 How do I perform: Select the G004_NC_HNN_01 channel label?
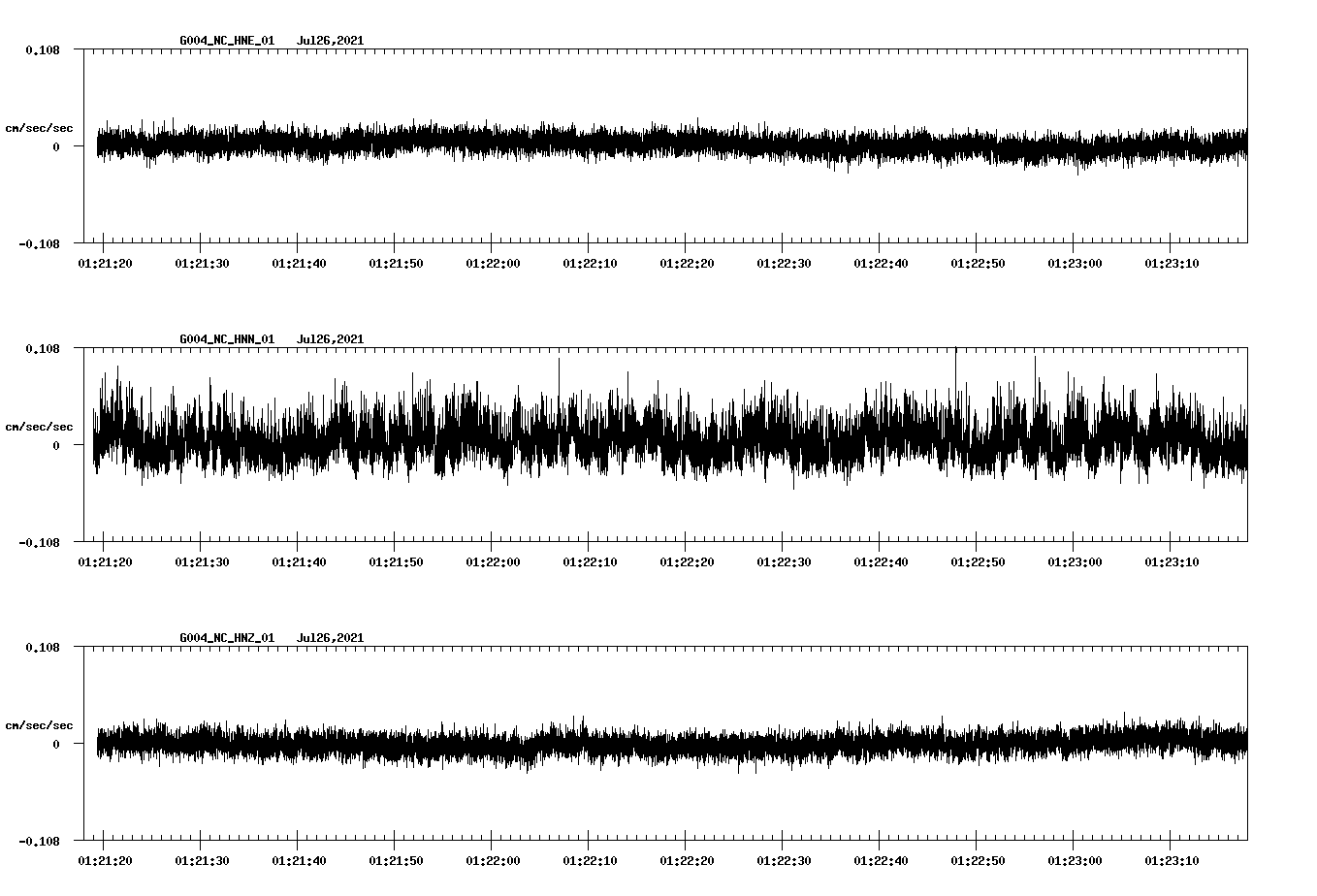click(x=225, y=339)
